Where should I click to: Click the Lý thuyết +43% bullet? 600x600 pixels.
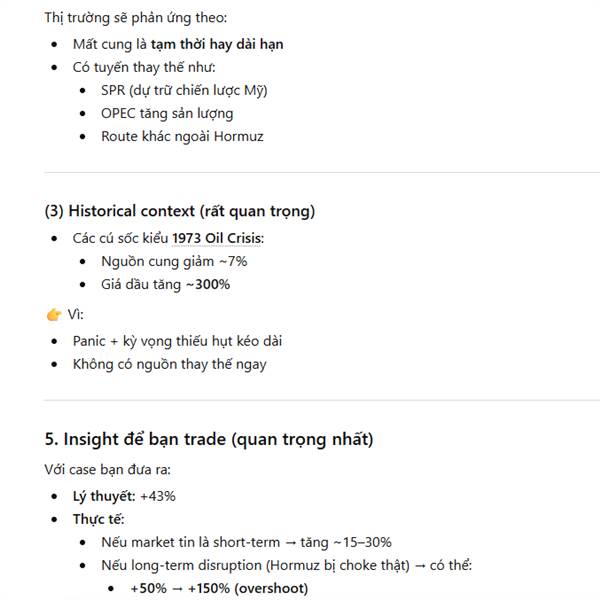click(x=124, y=495)
